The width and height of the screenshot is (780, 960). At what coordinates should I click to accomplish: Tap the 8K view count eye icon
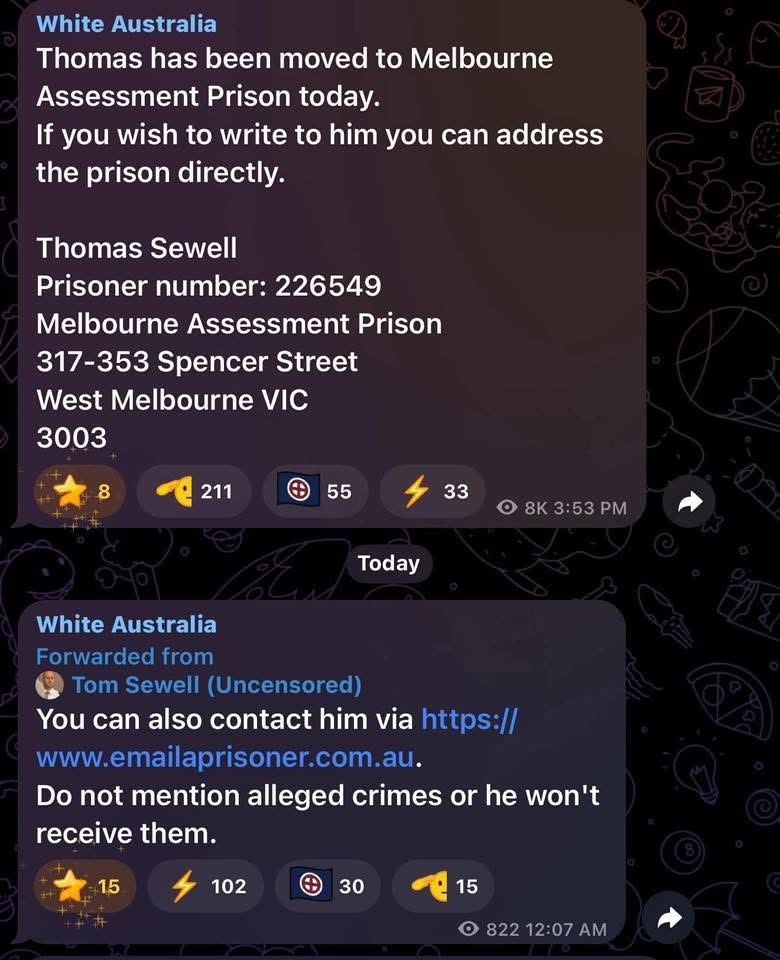point(507,508)
